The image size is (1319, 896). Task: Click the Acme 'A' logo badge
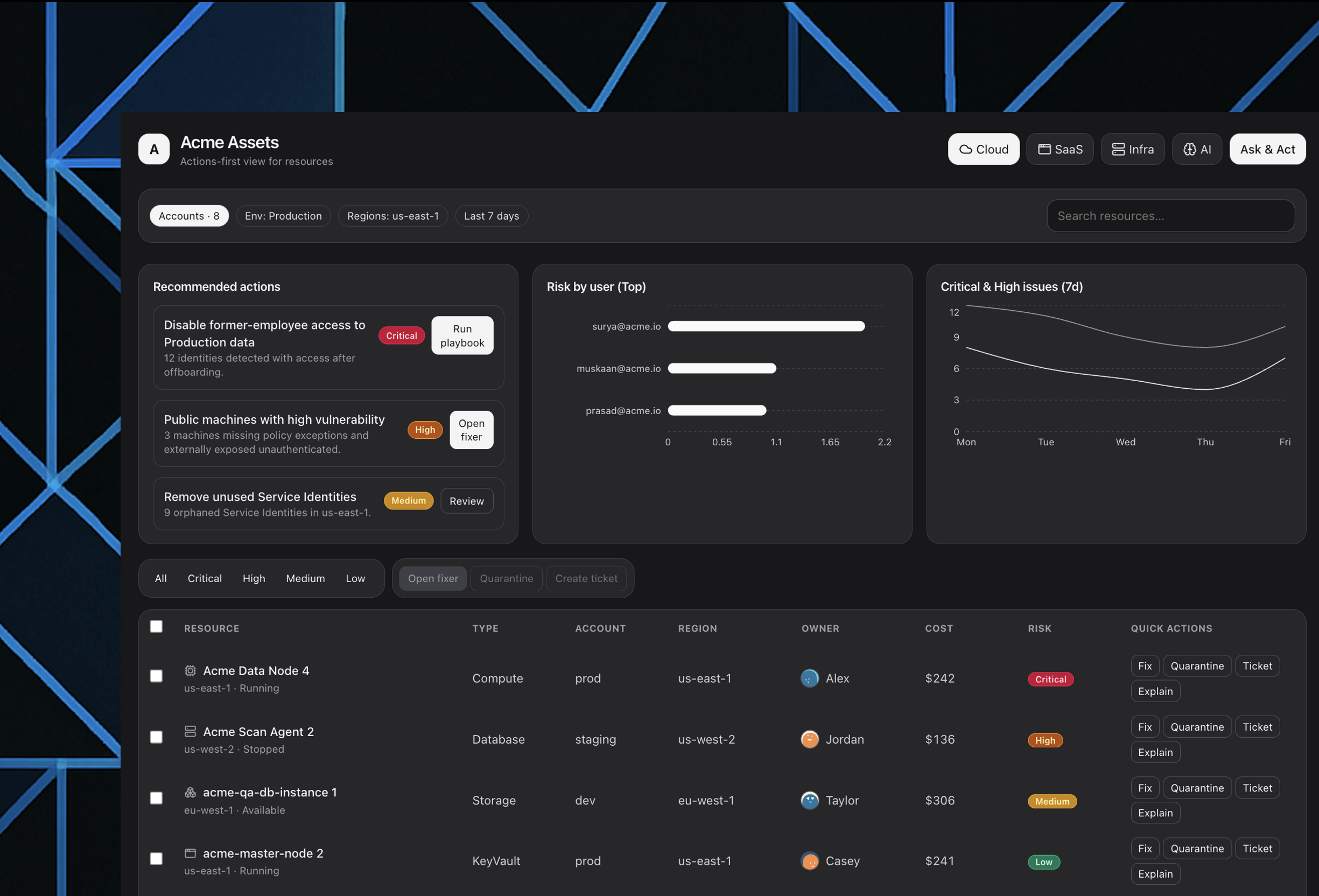coord(154,149)
